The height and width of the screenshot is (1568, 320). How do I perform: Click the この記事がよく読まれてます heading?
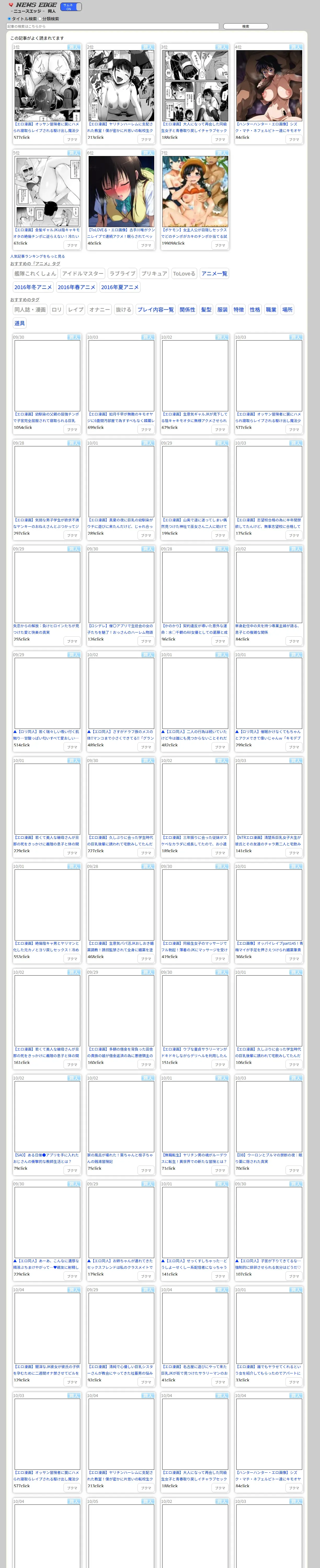coord(37,38)
